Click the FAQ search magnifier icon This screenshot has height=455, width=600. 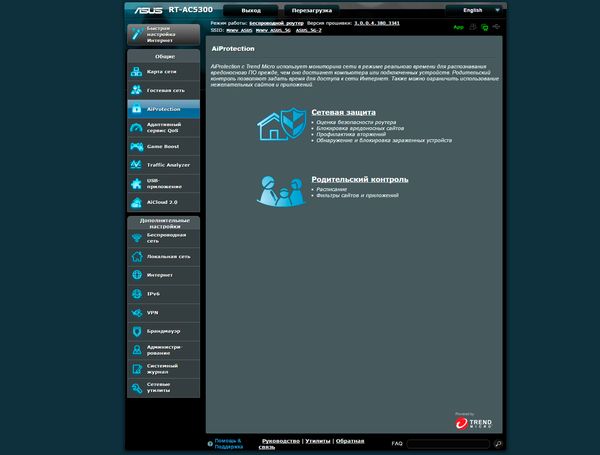498,444
